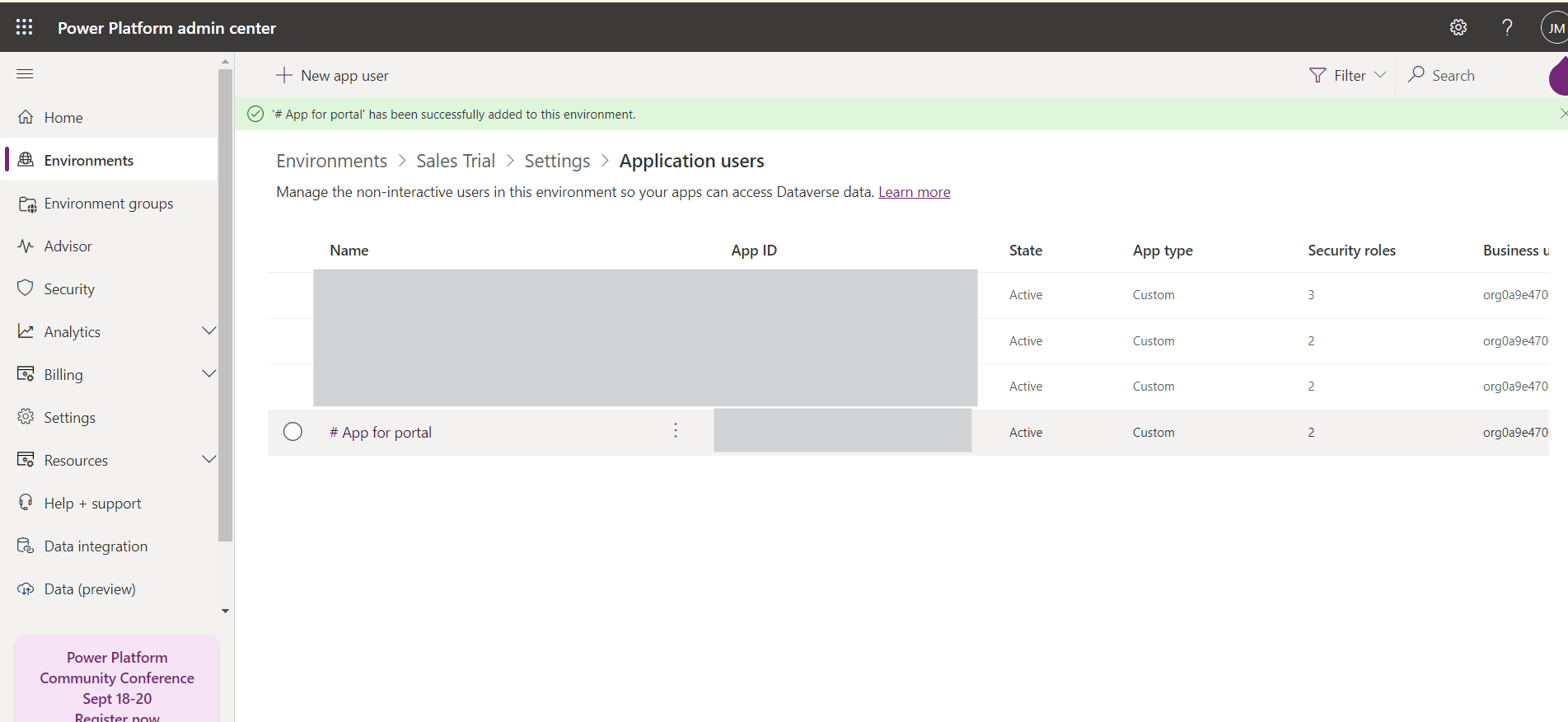Sort by the Name column header

click(349, 251)
